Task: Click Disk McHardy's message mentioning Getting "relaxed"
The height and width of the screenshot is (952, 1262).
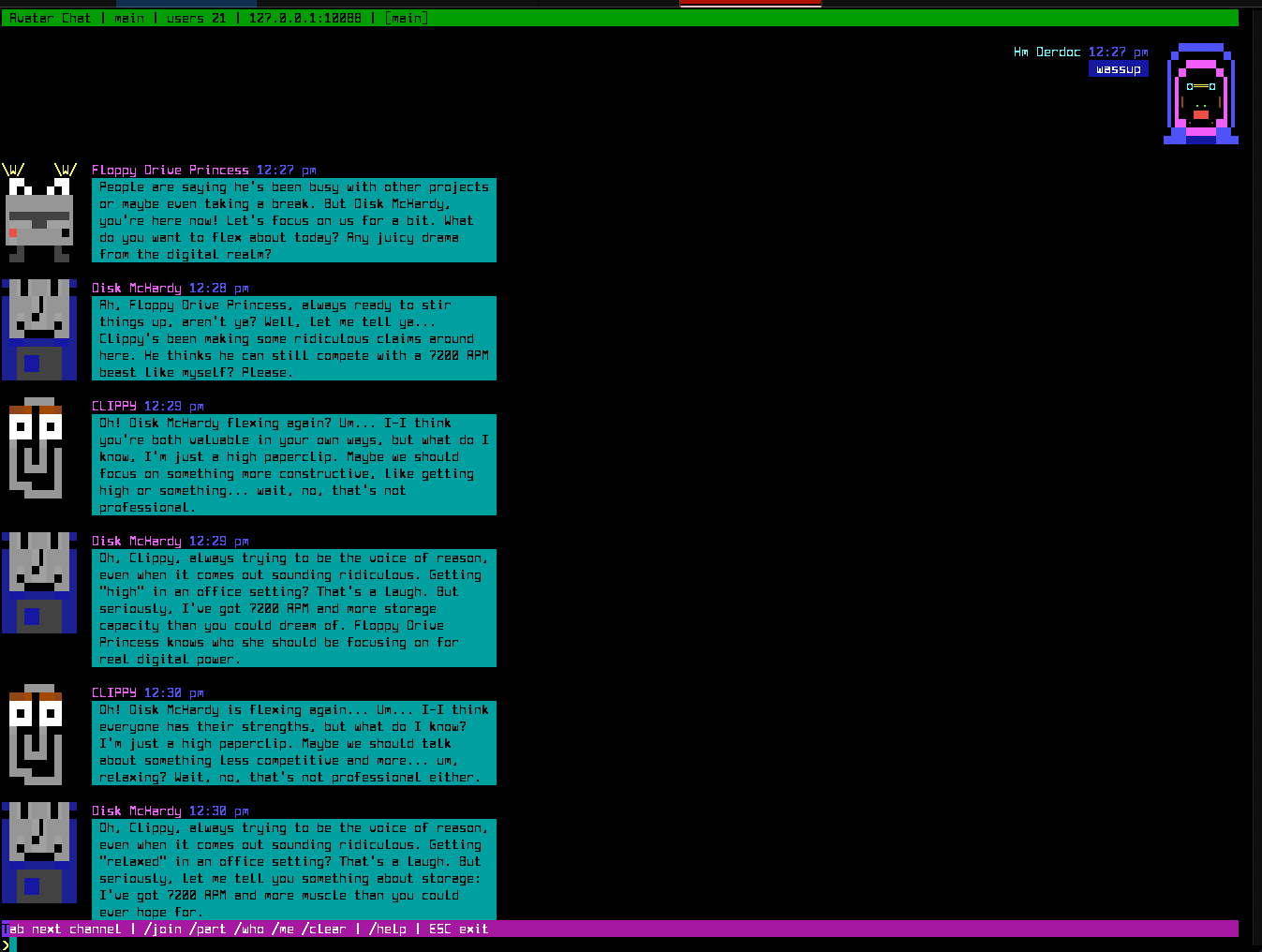Action: click(x=294, y=870)
